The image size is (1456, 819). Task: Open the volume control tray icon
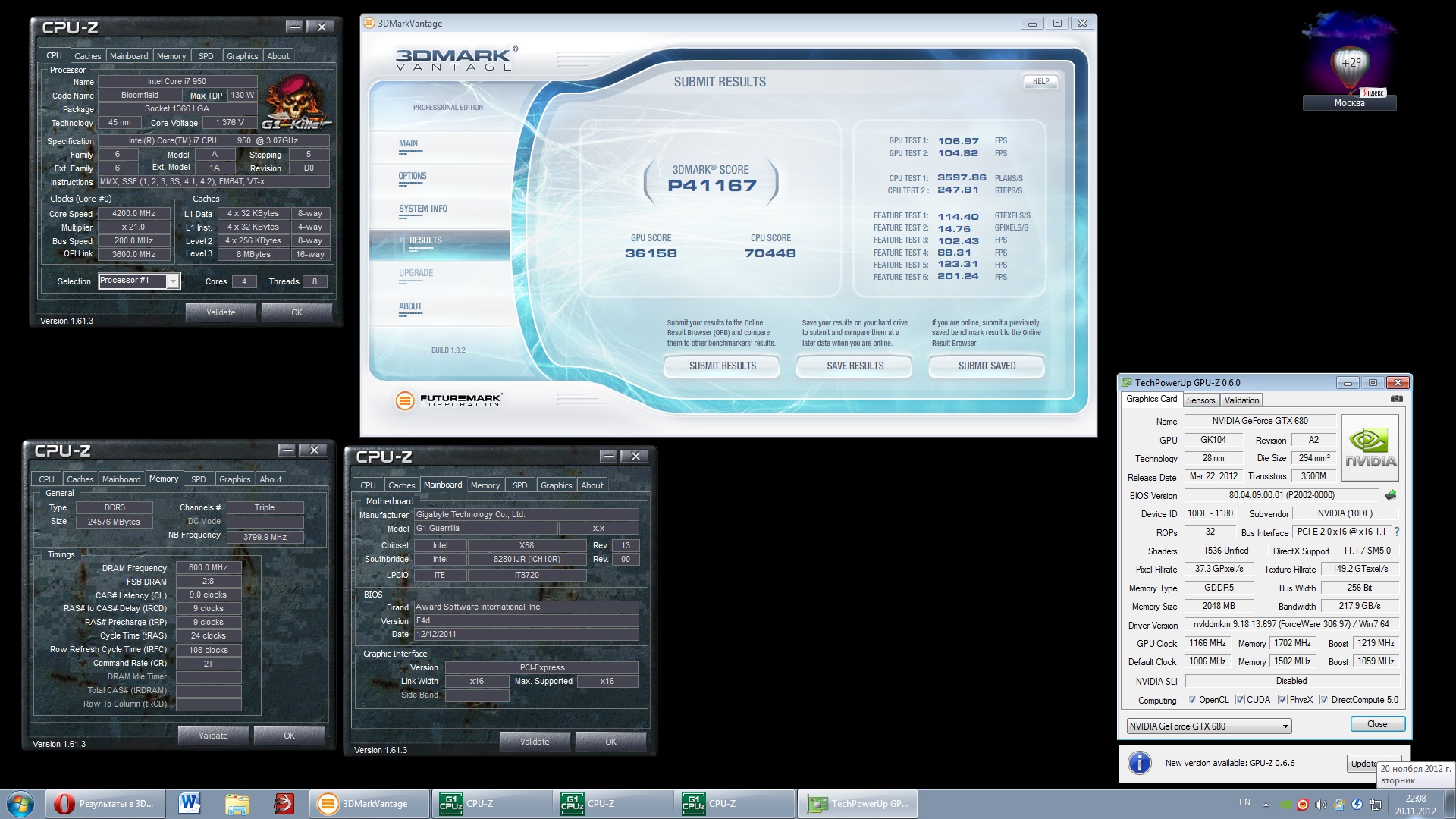pos(1321,805)
